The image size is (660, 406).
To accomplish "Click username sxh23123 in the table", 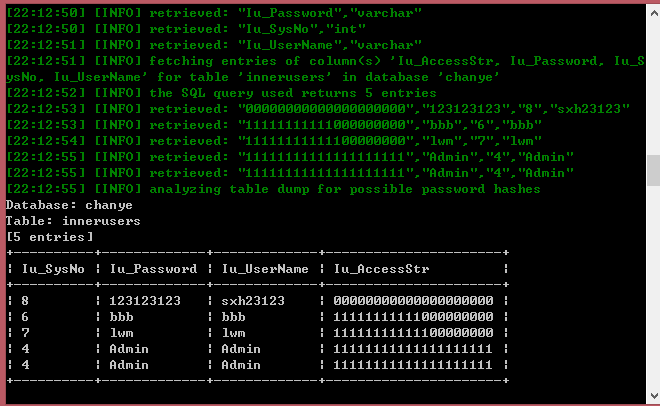I will click(253, 301).
